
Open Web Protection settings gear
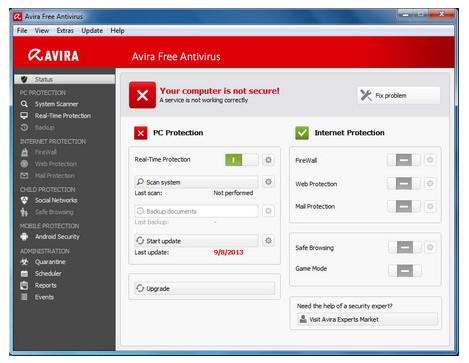430,183
